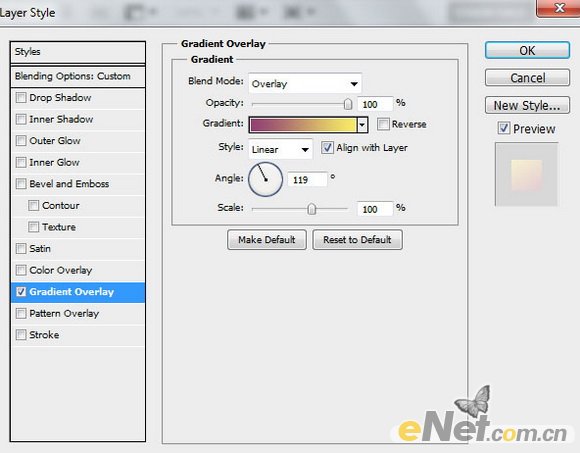Click Make Default button
Image resolution: width=580 pixels, height=453 pixels.
pyautogui.click(x=267, y=240)
